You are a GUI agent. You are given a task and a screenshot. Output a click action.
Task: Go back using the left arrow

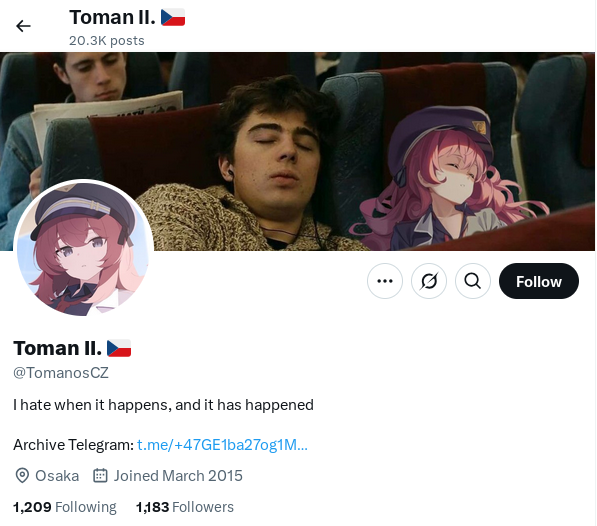23,26
